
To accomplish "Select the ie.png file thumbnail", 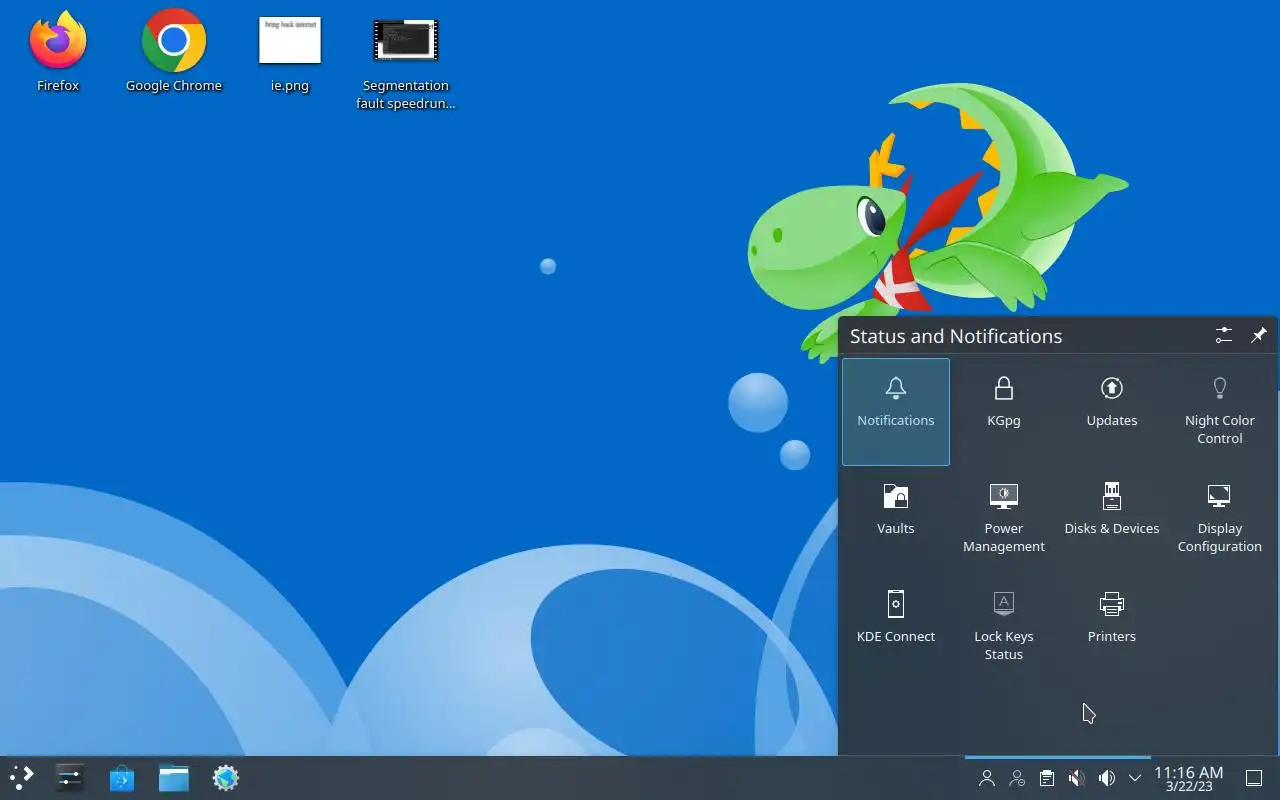I will (290, 54).
